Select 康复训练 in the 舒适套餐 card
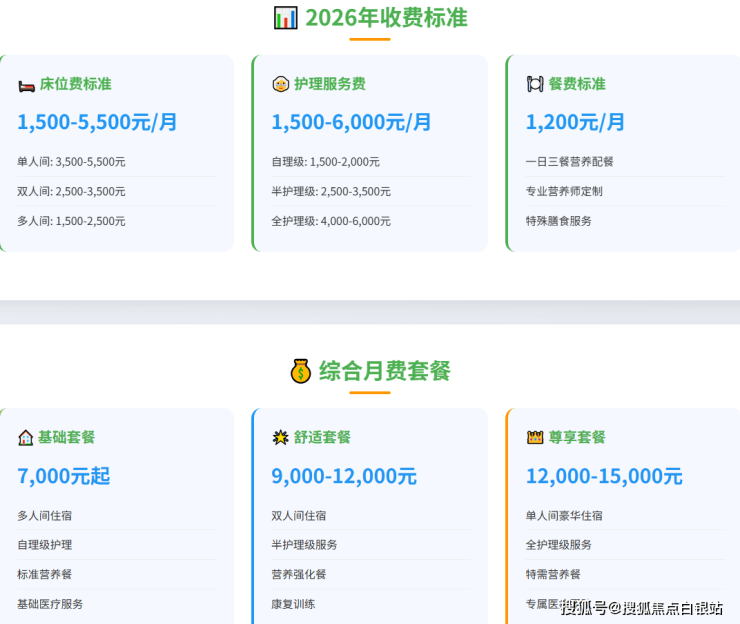 293,604
